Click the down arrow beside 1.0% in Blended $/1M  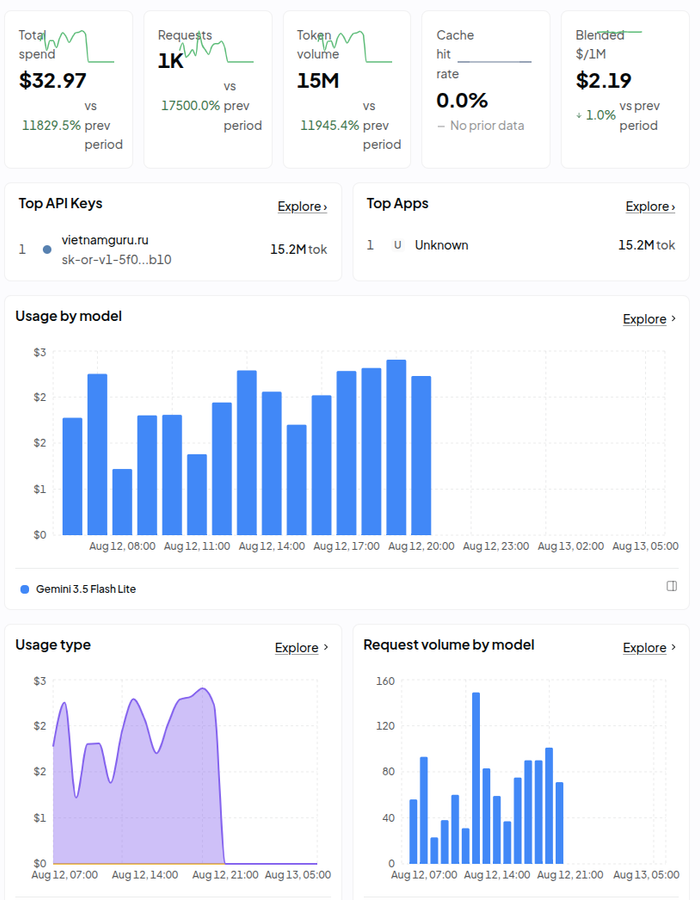(579, 115)
